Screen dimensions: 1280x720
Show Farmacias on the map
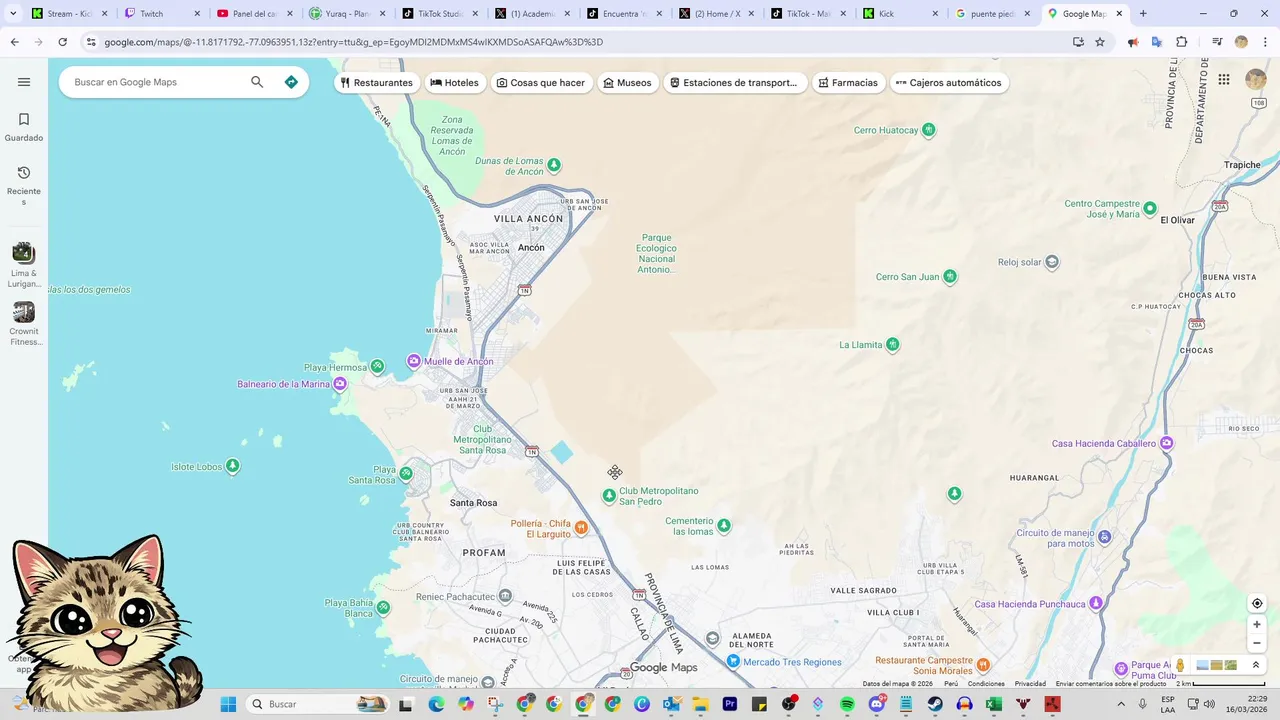(848, 83)
